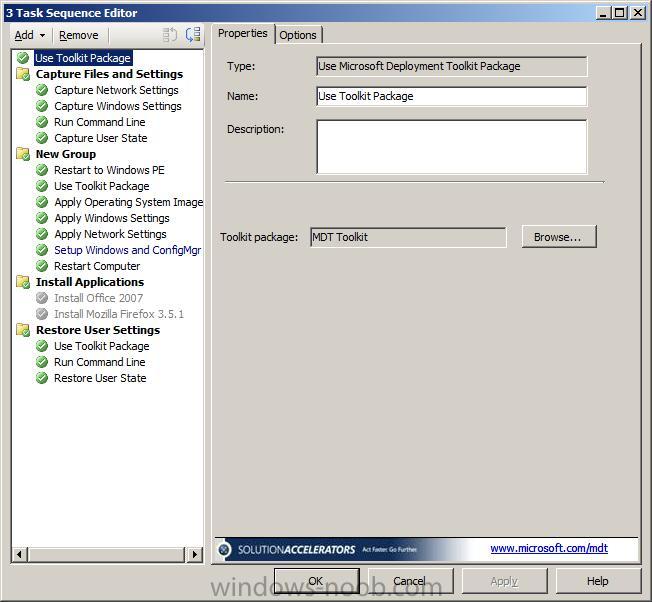Click the Install Applications folder icon
Screen dimensions: 652x602
pos(23,282)
